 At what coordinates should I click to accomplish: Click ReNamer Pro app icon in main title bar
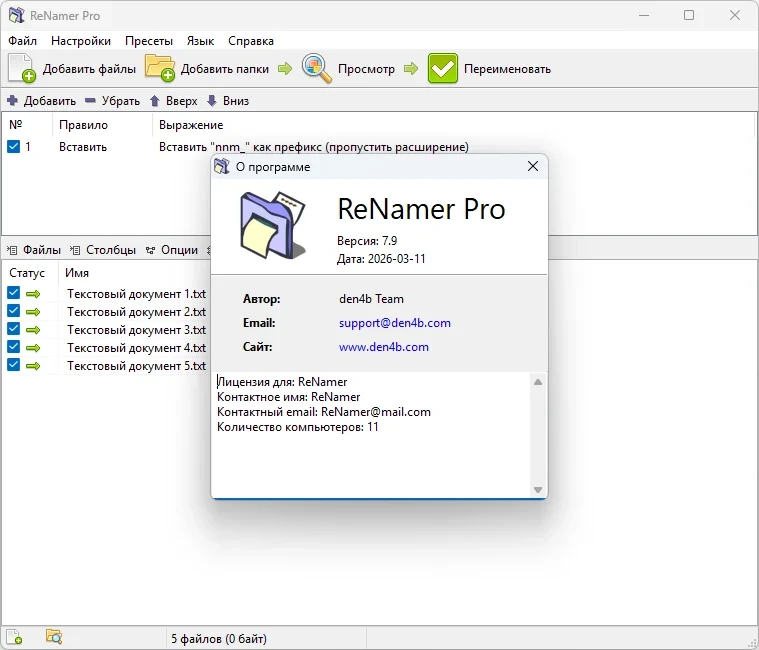click(x=16, y=15)
